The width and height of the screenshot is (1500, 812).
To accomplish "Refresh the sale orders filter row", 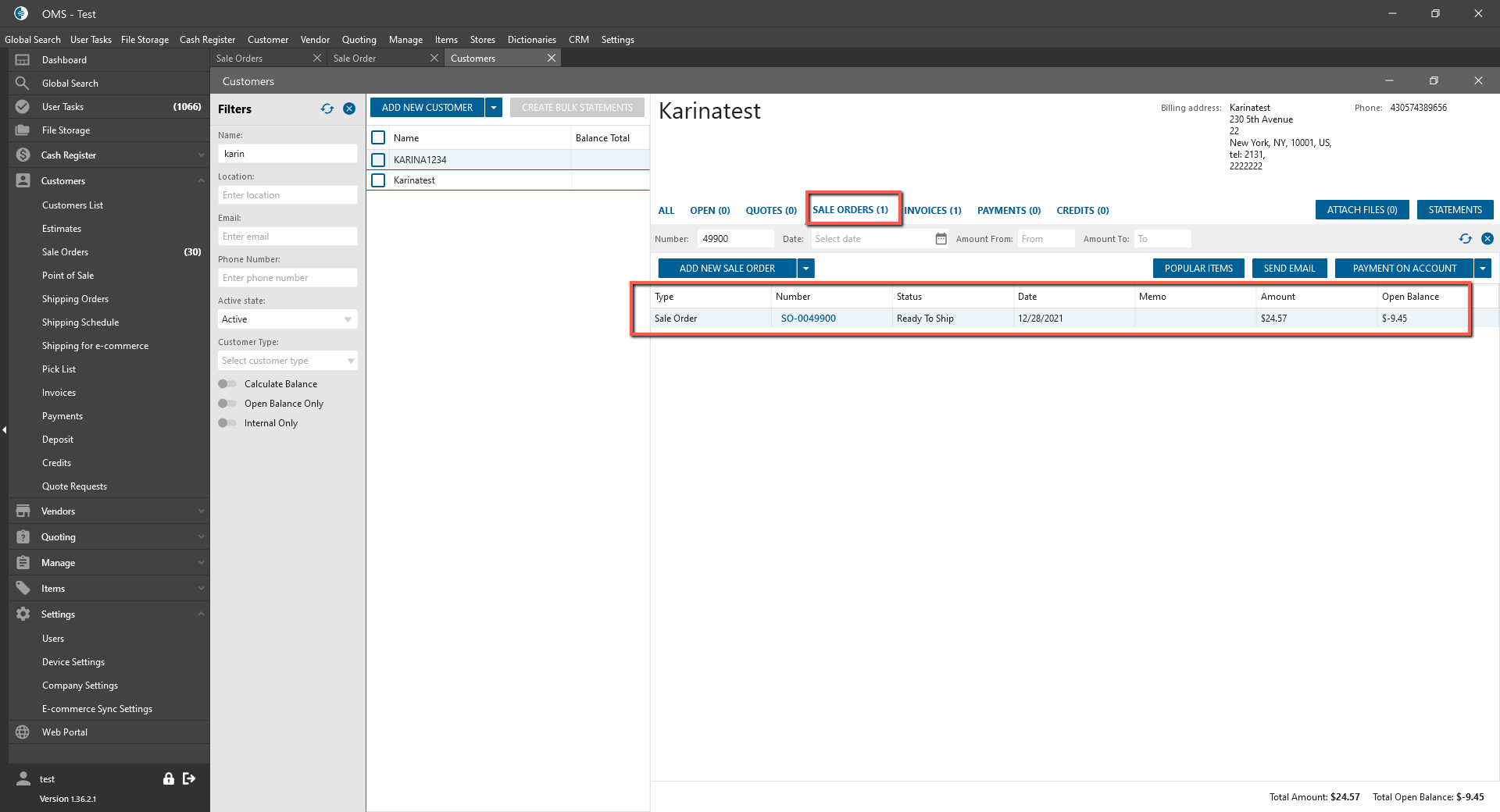I will (x=1466, y=239).
